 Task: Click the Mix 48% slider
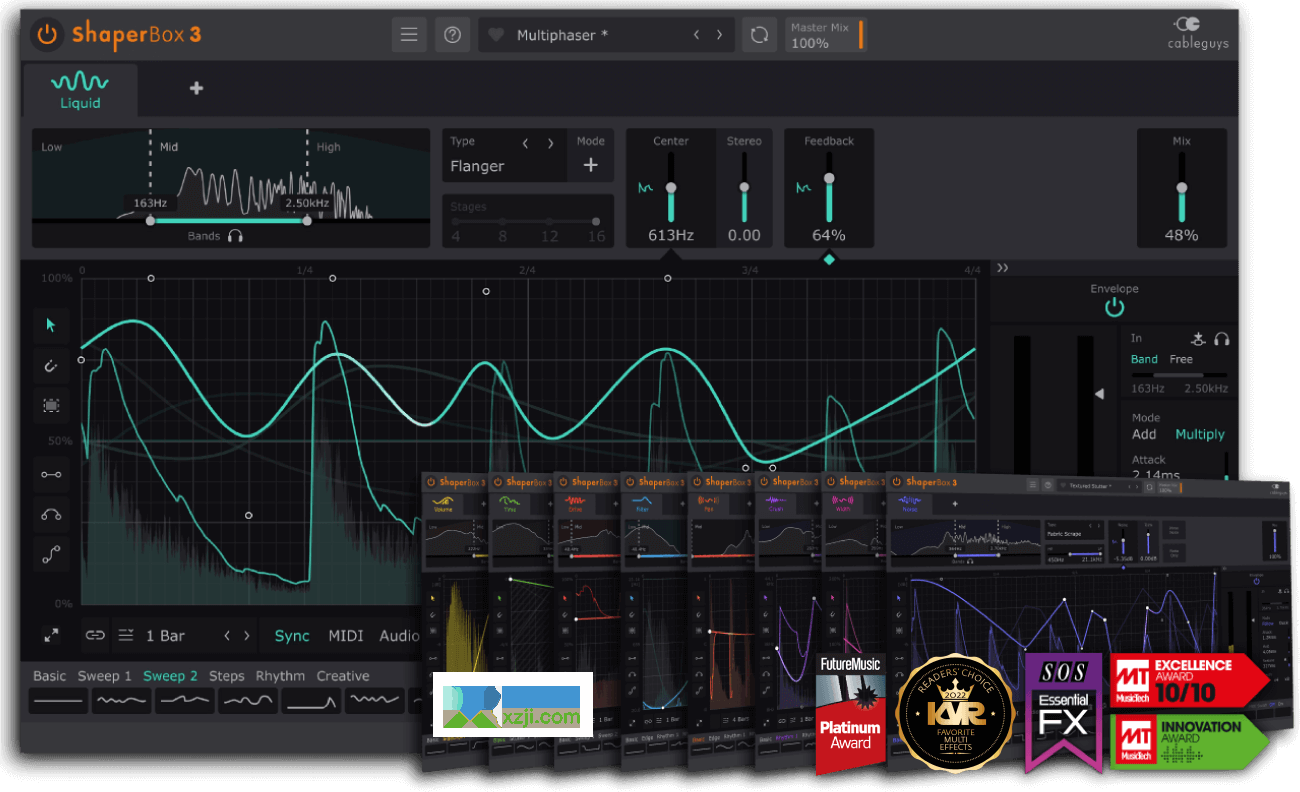click(1181, 187)
